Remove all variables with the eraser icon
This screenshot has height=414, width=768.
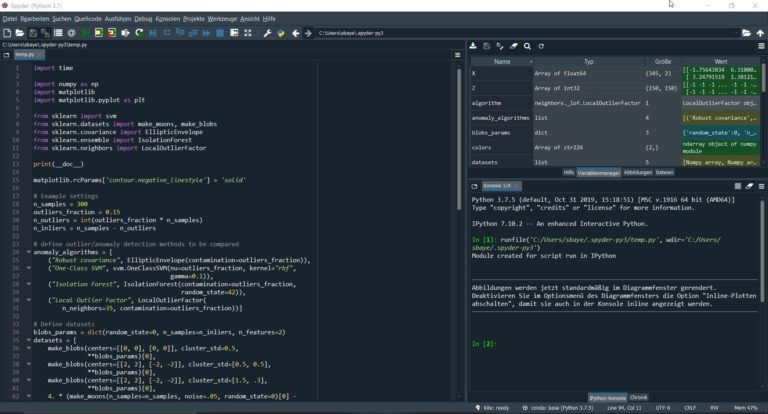pyautogui.click(x=513, y=46)
